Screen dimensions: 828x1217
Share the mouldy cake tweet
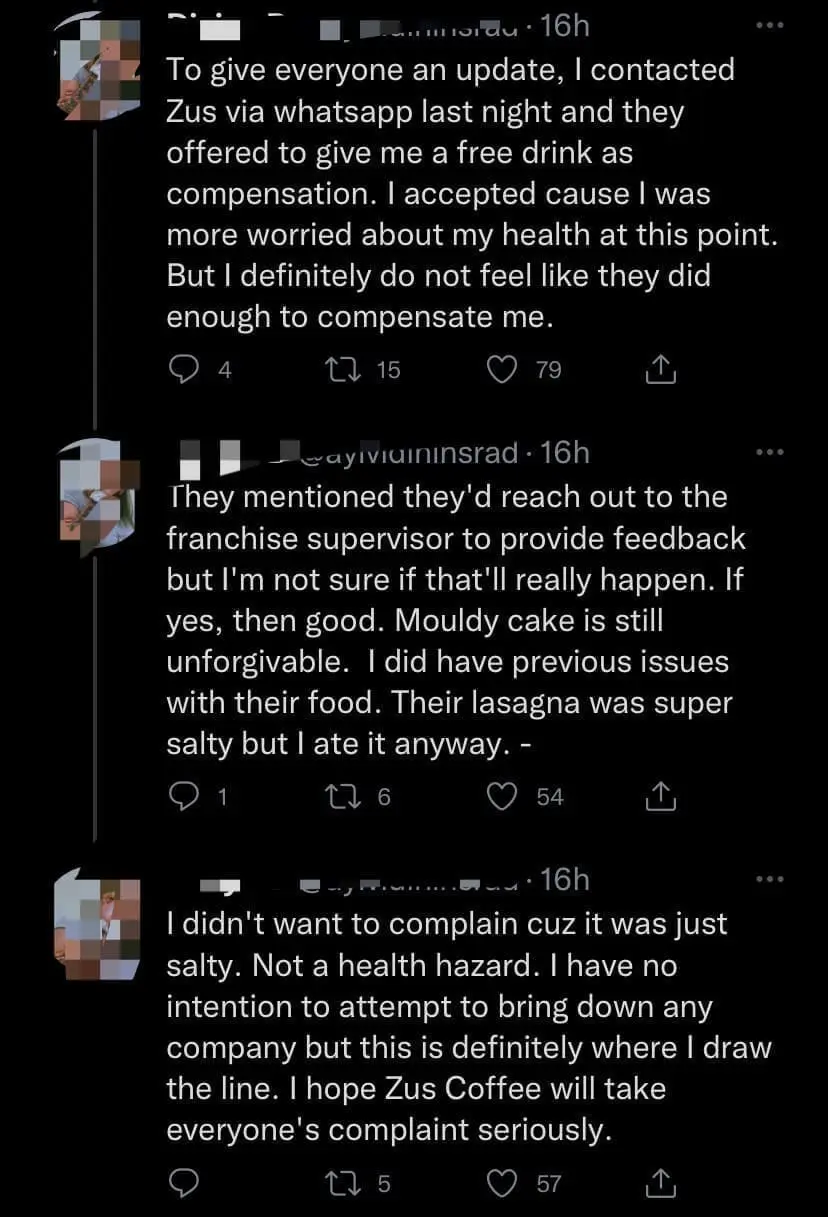(x=660, y=797)
